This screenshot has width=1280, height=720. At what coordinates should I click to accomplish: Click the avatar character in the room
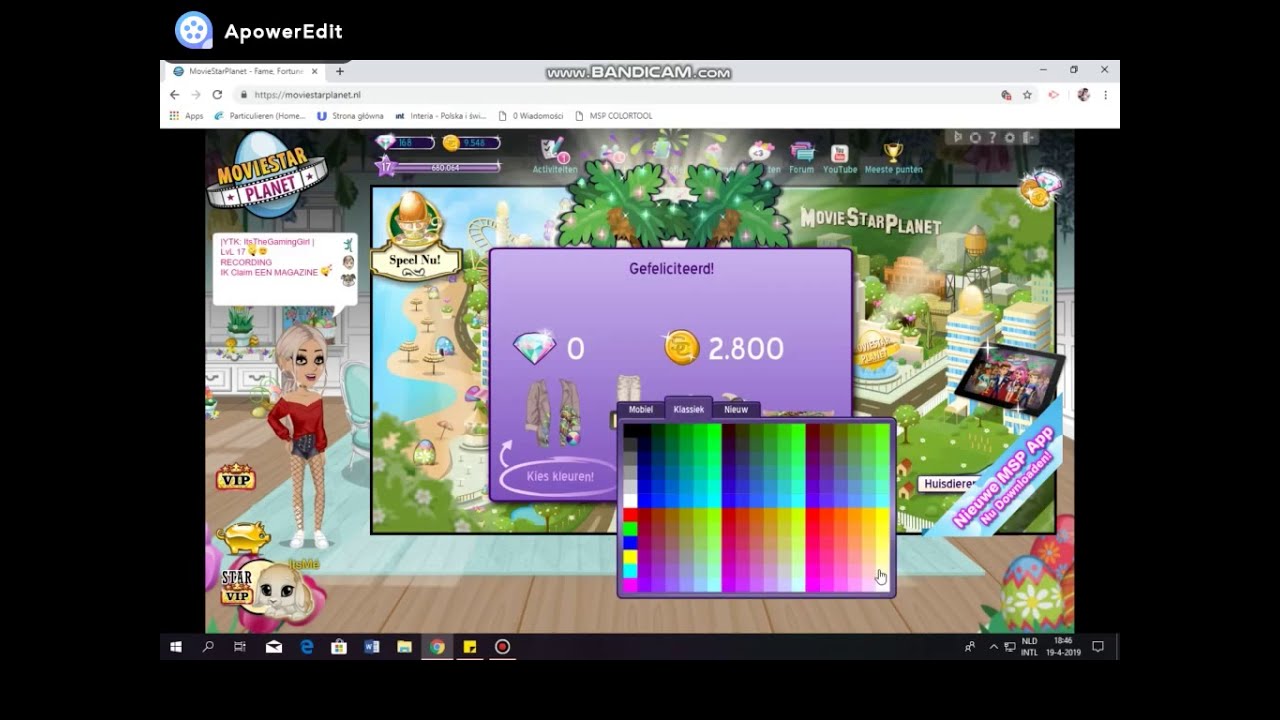point(304,437)
